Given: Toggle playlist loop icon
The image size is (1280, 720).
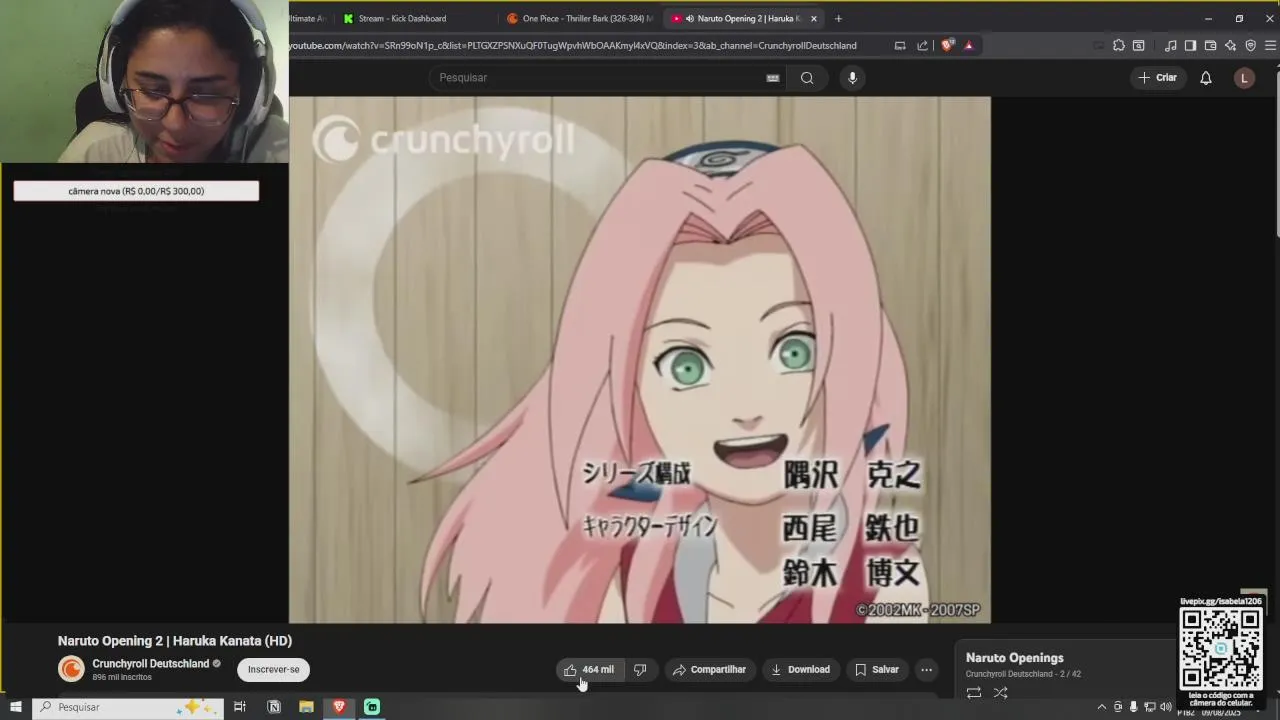Looking at the screenshot, I should [974, 693].
